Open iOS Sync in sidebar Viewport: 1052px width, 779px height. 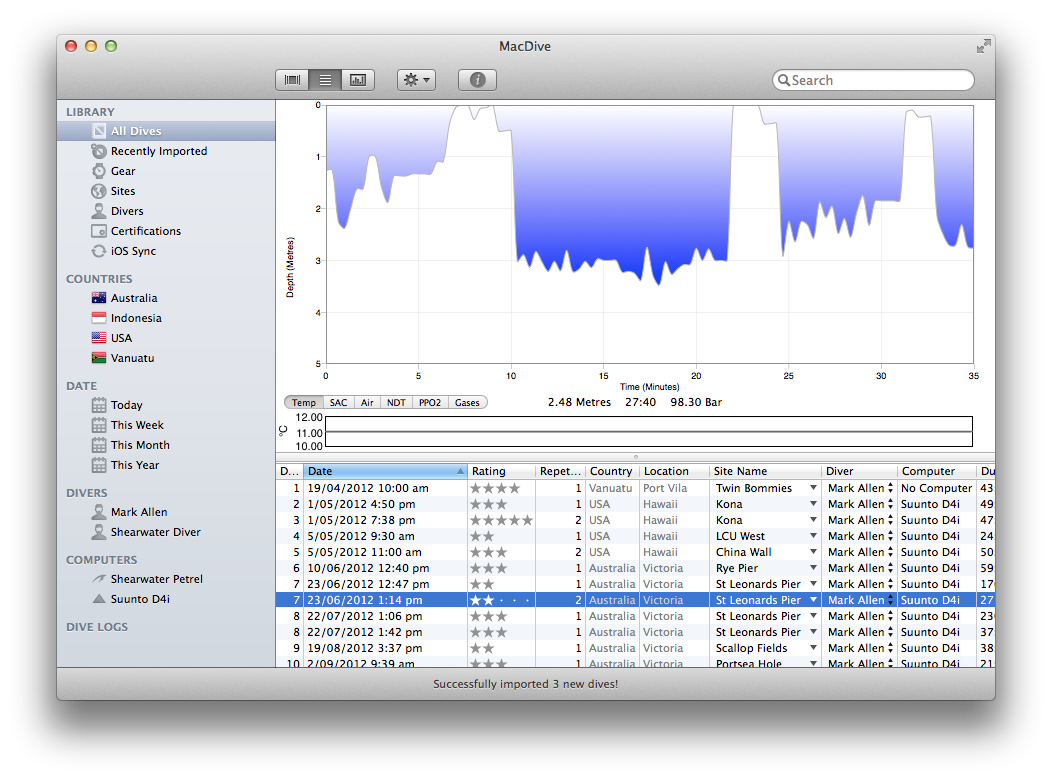tap(133, 251)
